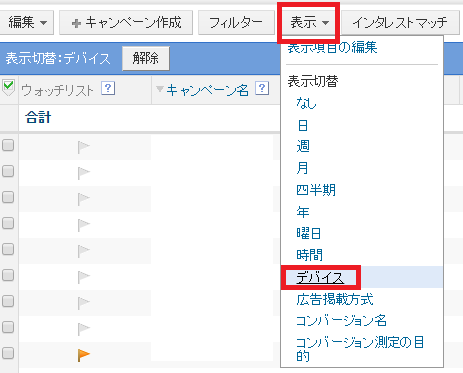Click the 解除 button
Image resolution: width=463 pixels, height=373 pixels.
click(x=146, y=58)
